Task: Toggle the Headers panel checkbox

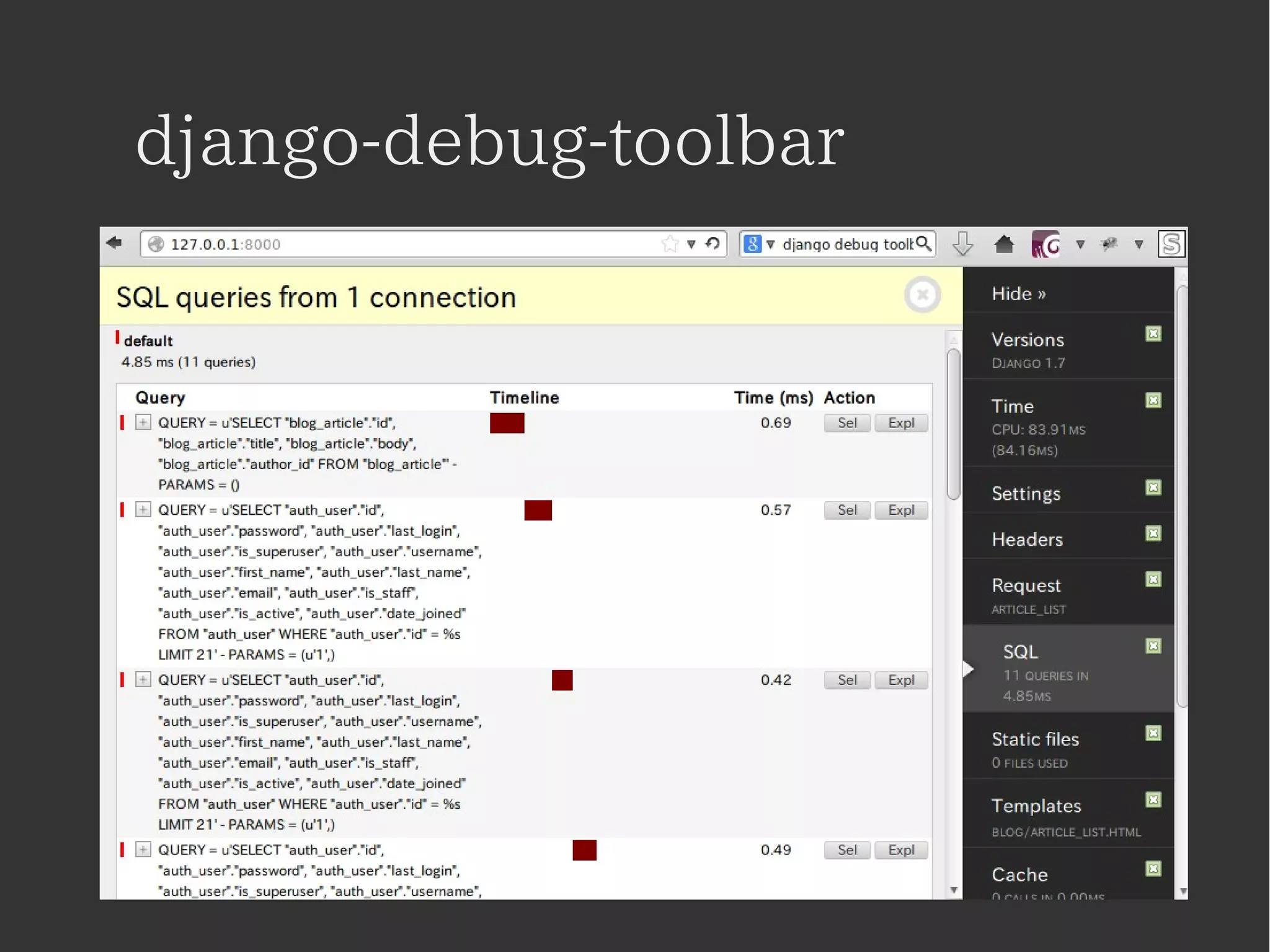Action: (x=1153, y=533)
